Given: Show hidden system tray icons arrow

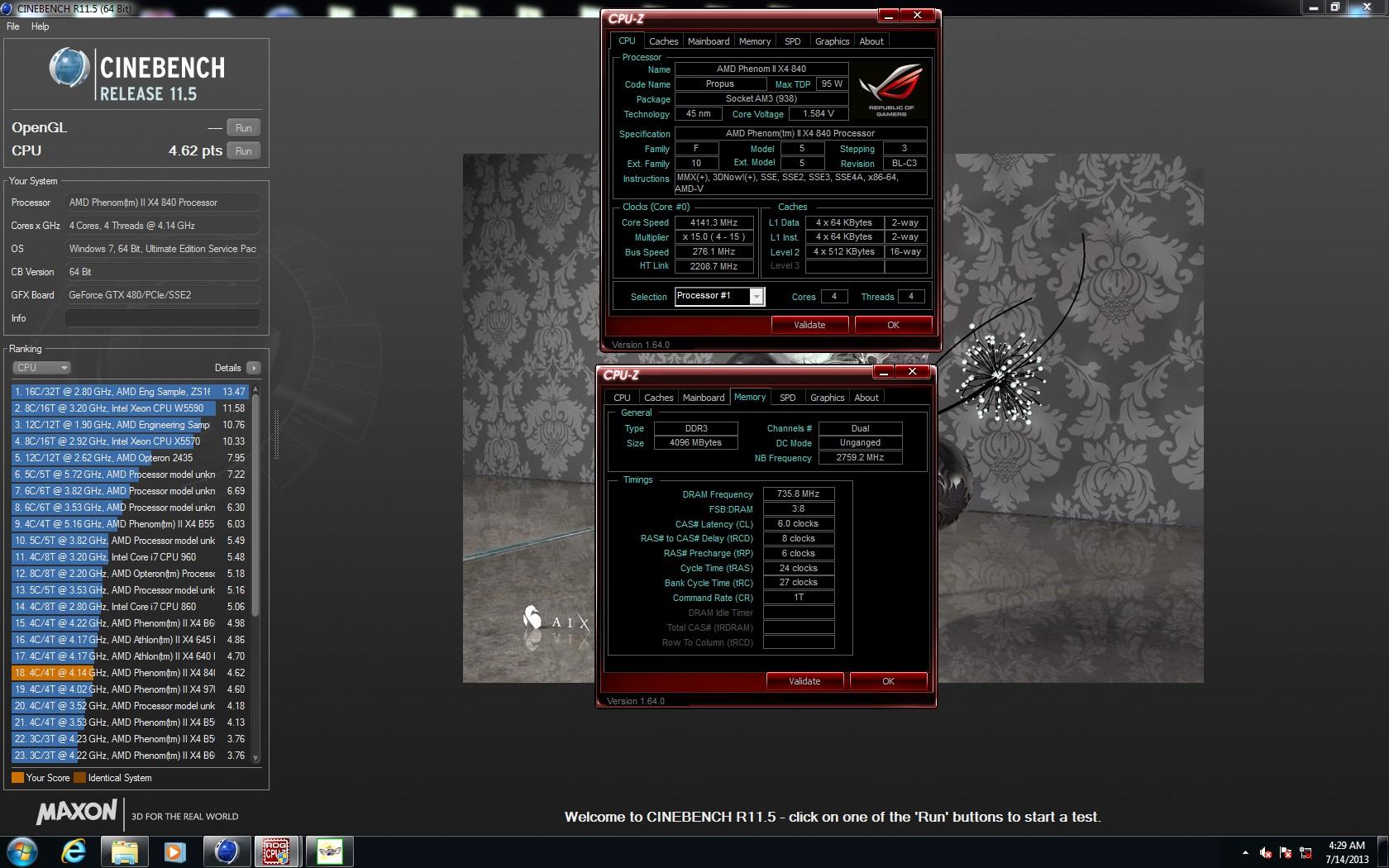Looking at the screenshot, I should pos(1245,852).
